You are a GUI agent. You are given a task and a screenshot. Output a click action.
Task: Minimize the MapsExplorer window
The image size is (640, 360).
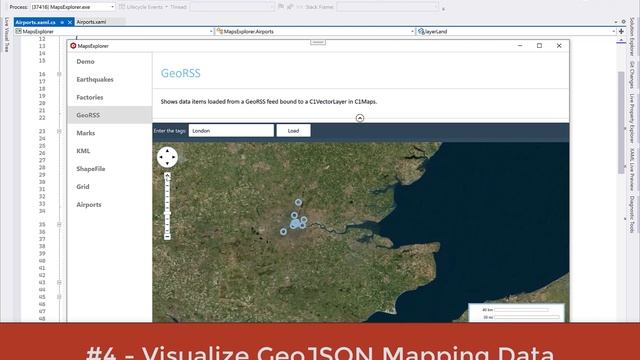[x=520, y=46]
